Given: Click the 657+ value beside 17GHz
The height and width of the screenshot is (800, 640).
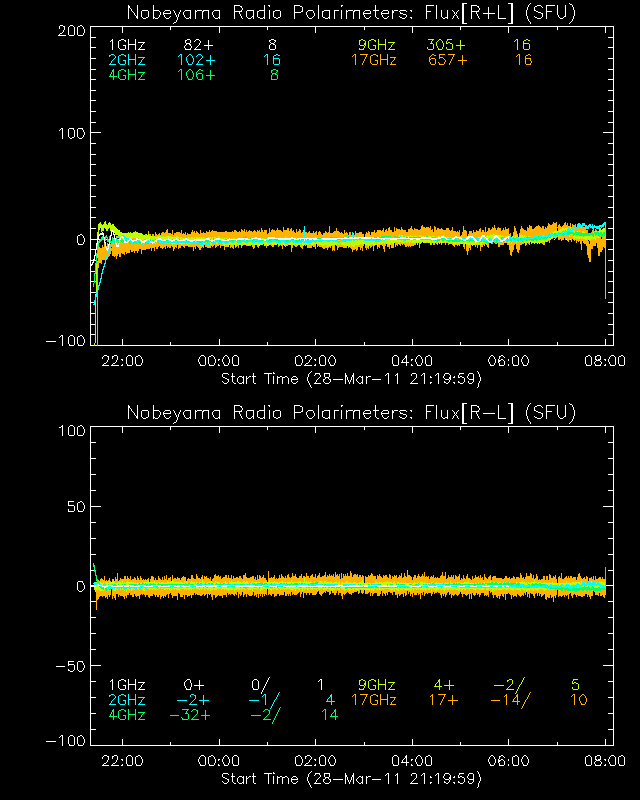Looking at the screenshot, I should coord(447,61).
